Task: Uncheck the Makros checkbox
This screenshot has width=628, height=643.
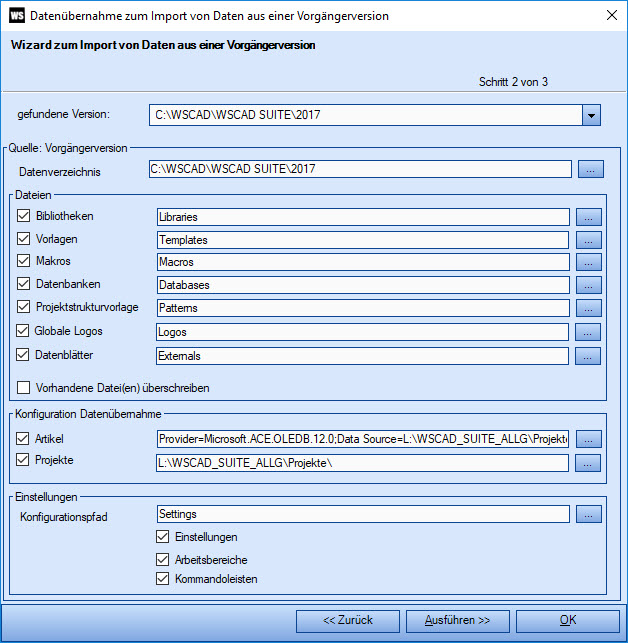Action: click(x=23, y=261)
